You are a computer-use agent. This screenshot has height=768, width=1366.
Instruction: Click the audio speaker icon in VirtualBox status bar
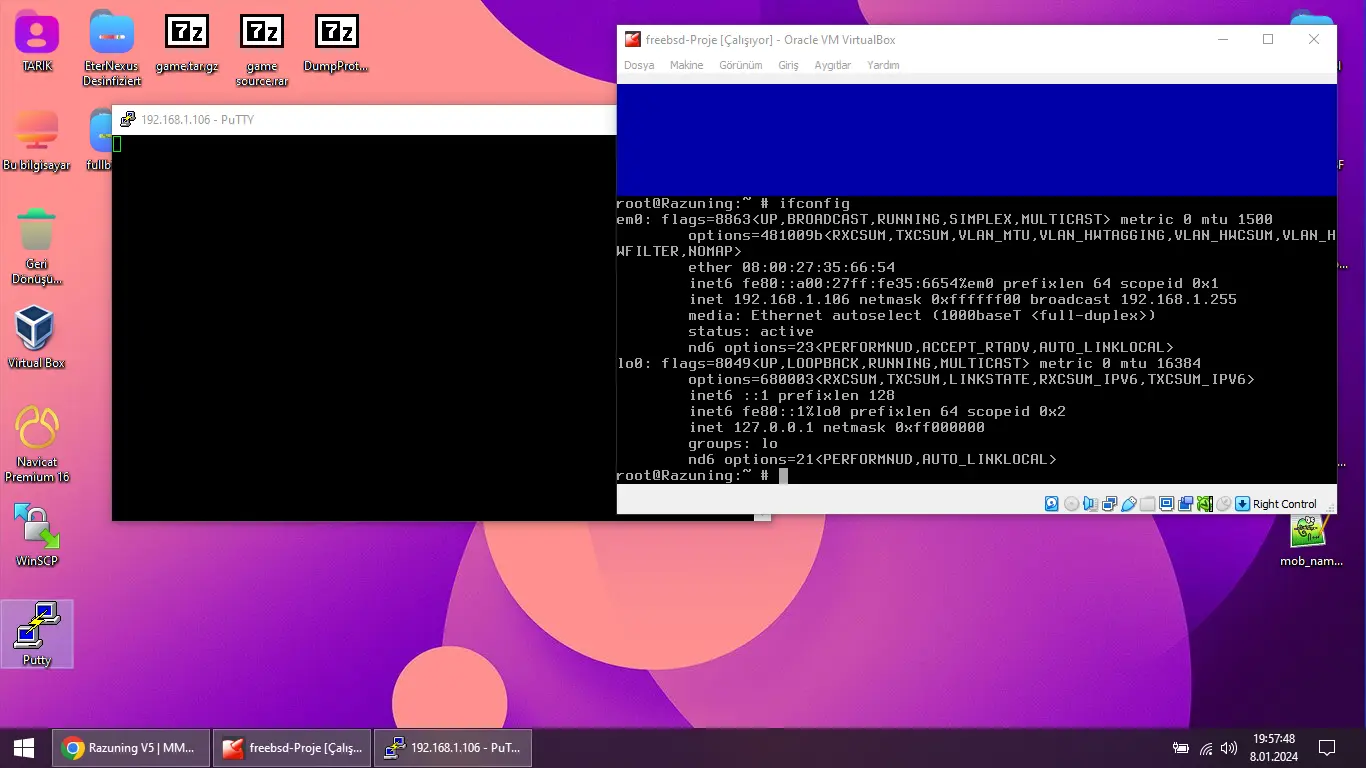tap(1090, 504)
